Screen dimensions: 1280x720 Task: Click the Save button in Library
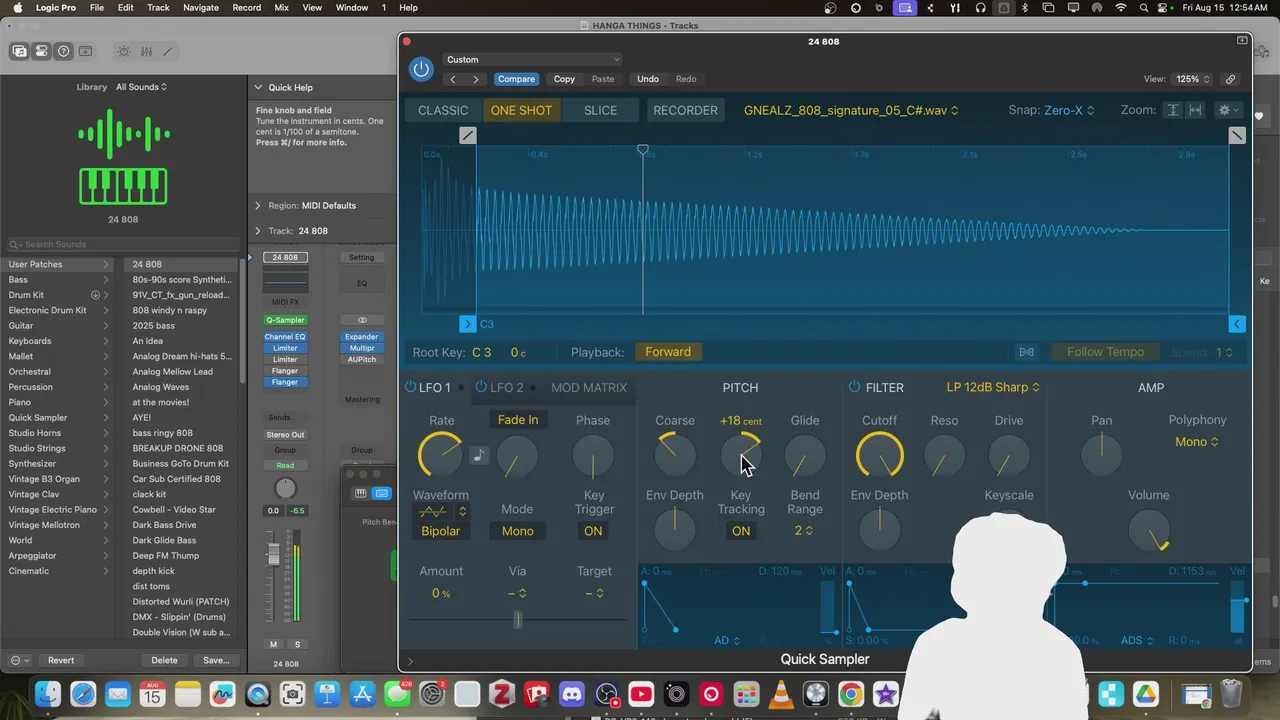click(216, 660)
